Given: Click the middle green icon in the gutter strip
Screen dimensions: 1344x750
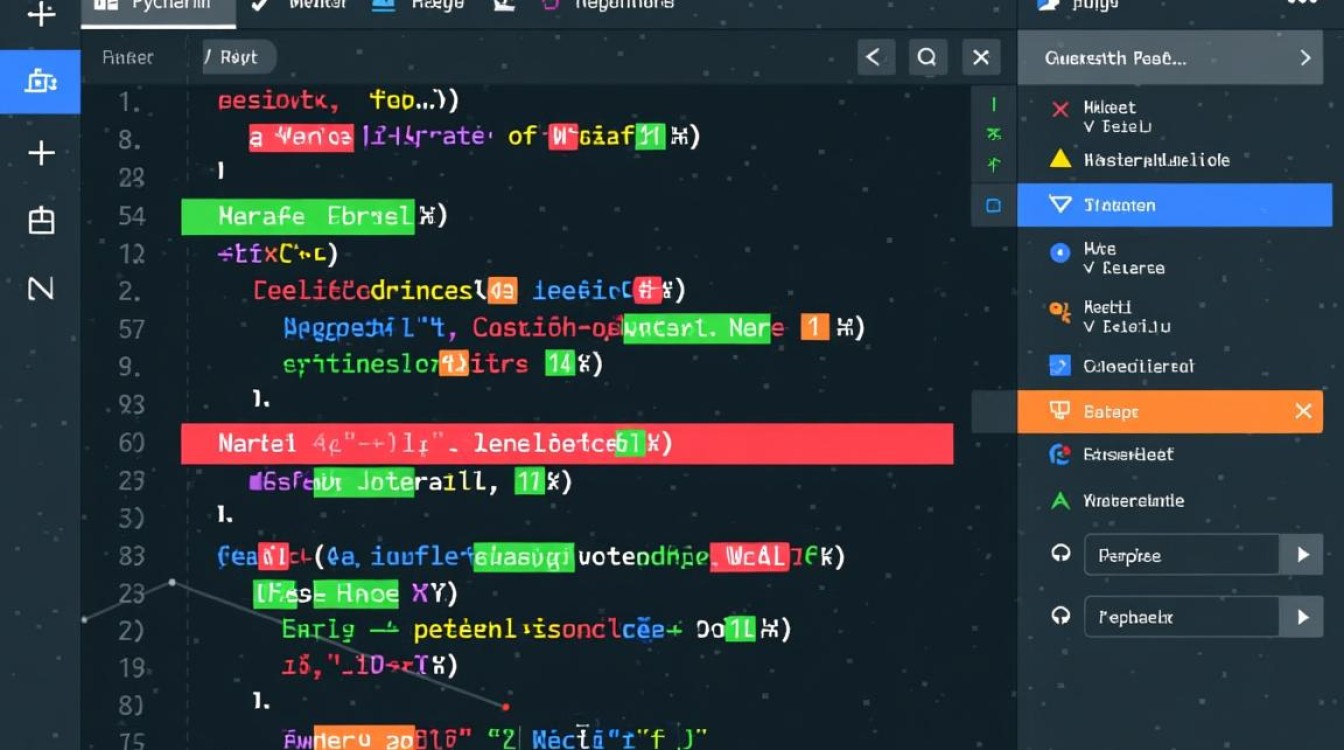Looking at the screenshot, I should 993,134.
